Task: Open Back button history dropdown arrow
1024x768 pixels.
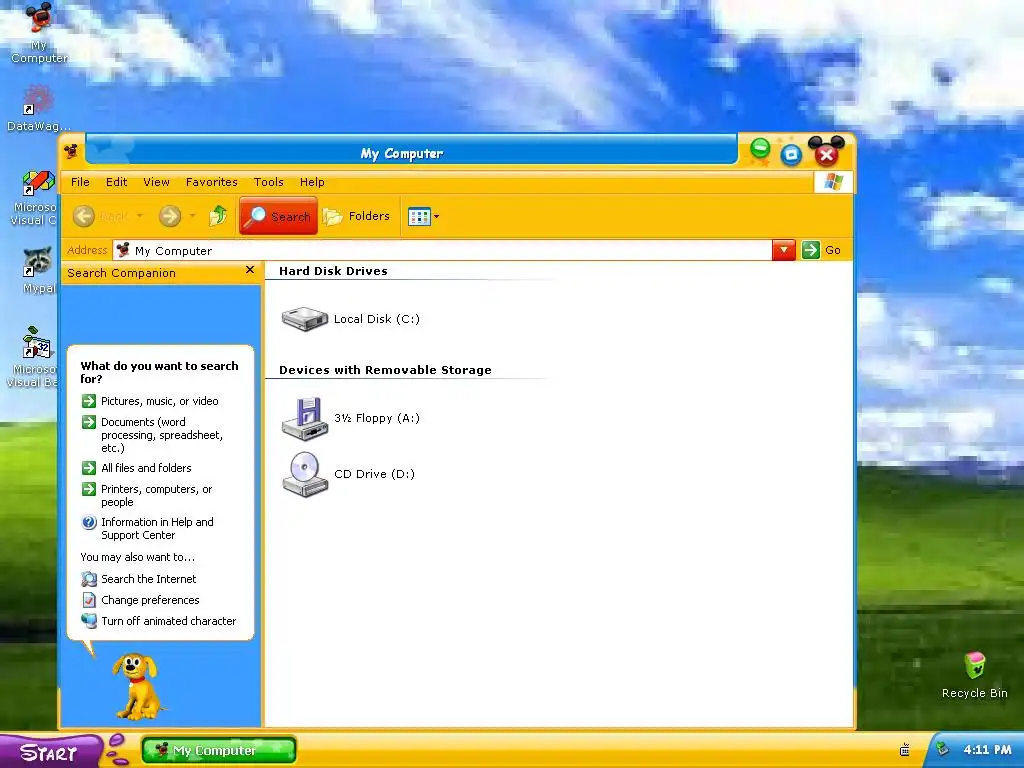Action: (x=140, y=216)
